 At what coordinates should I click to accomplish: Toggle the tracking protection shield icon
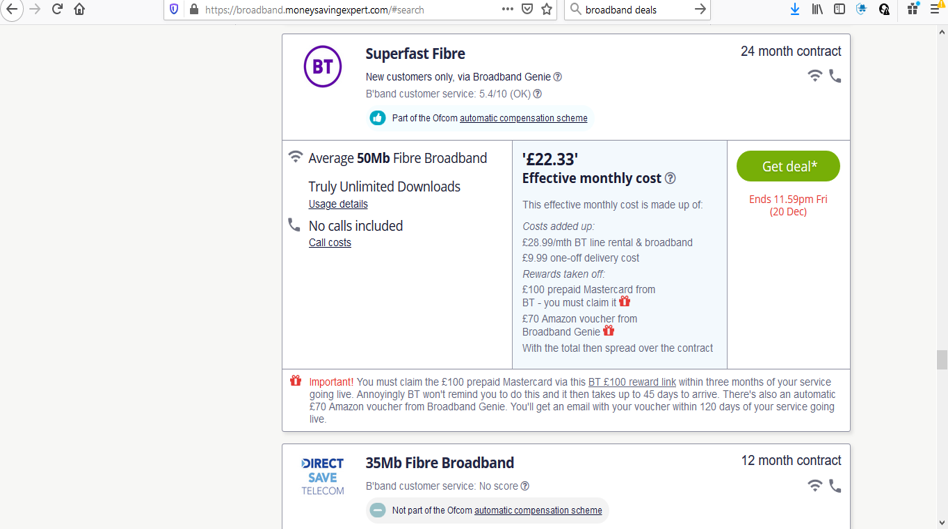pyautogui.click(x=174, y=9)
